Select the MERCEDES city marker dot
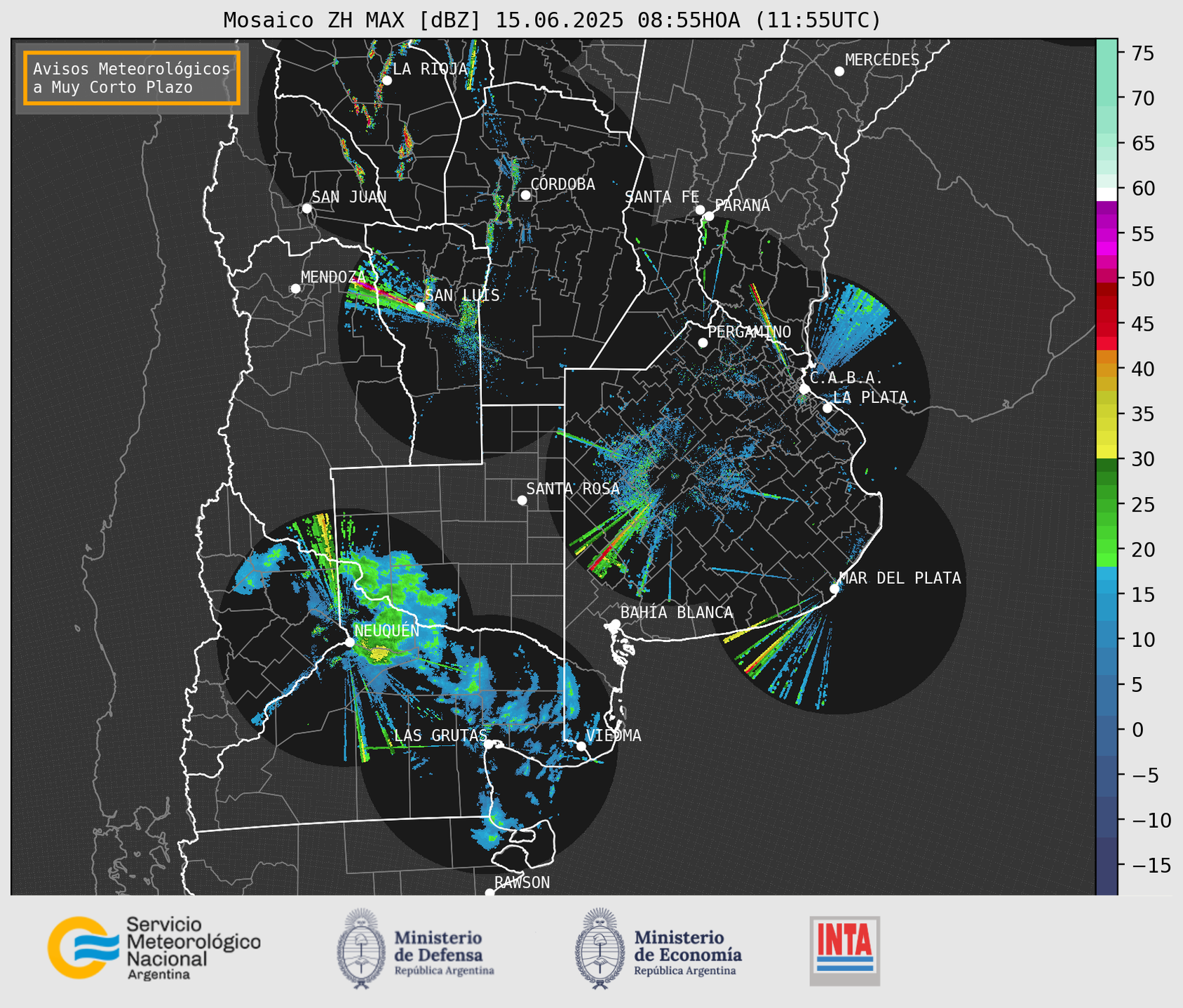 click(x=839, y=71)
